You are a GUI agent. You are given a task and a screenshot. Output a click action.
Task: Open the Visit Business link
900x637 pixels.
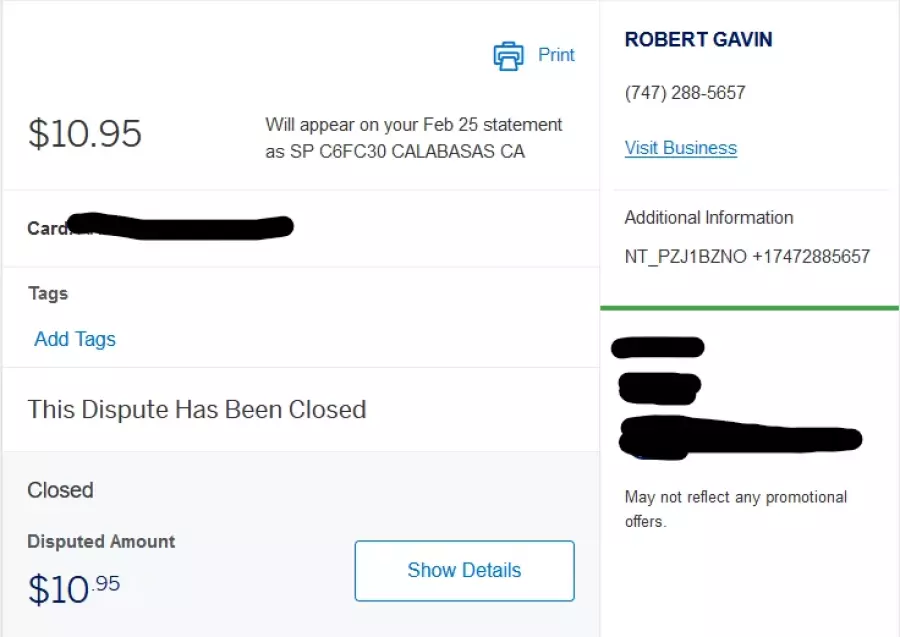point(681,148)
